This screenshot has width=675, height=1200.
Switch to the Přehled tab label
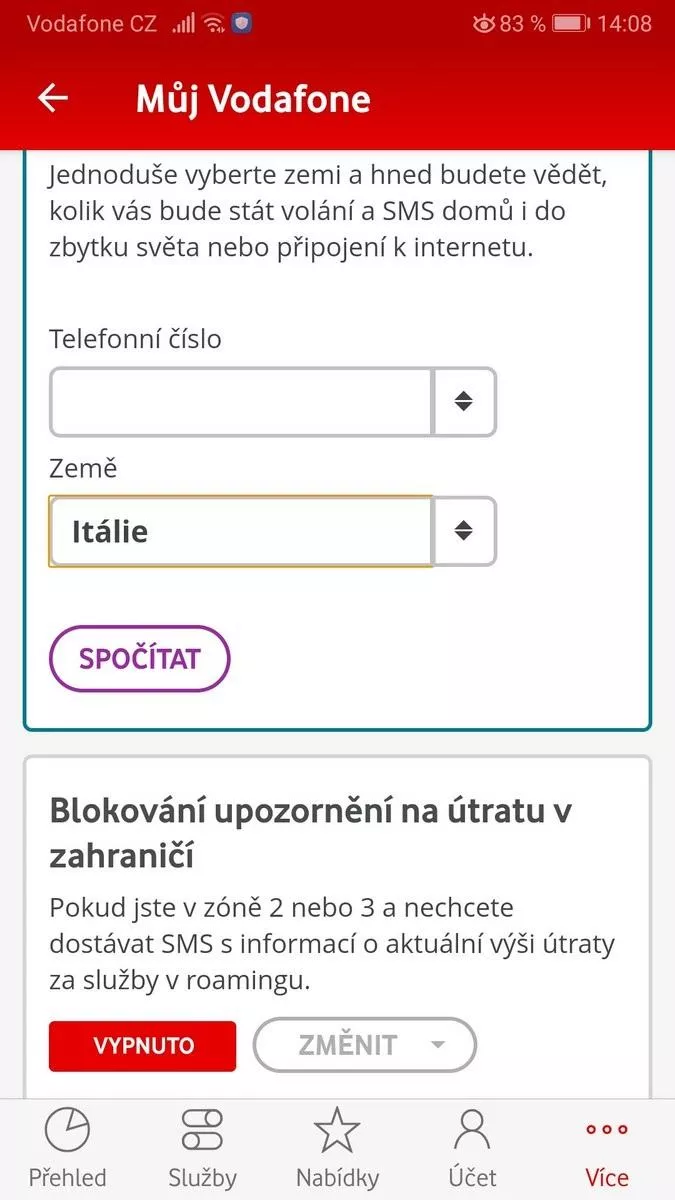pos(67,1177)
